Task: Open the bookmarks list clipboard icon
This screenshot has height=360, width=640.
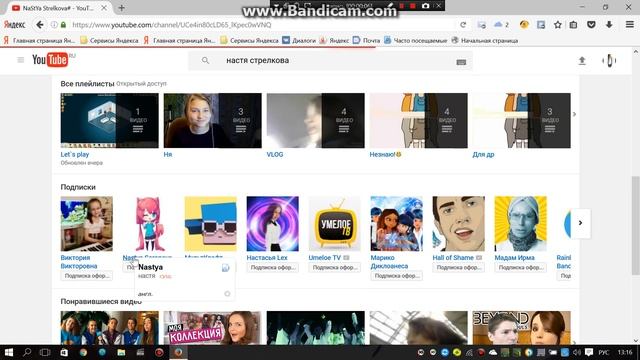Action: (573, 25)
